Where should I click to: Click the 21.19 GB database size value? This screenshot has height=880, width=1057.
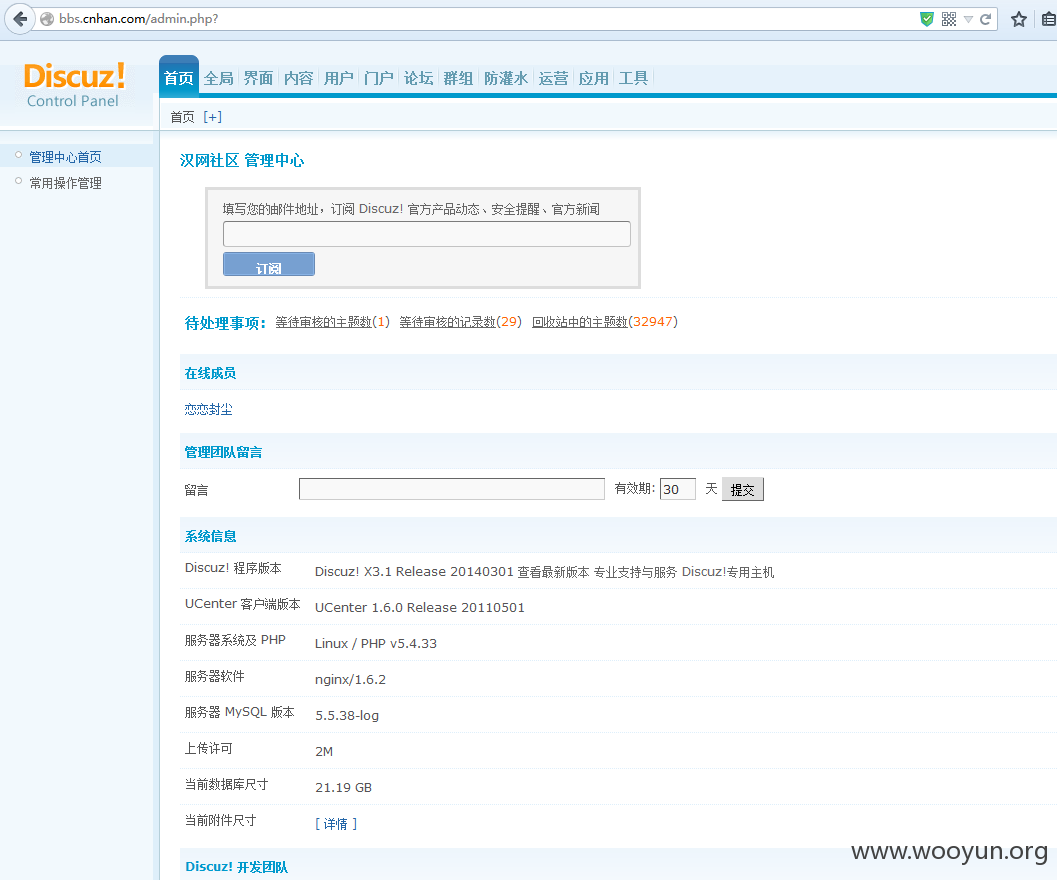(343, 788)
